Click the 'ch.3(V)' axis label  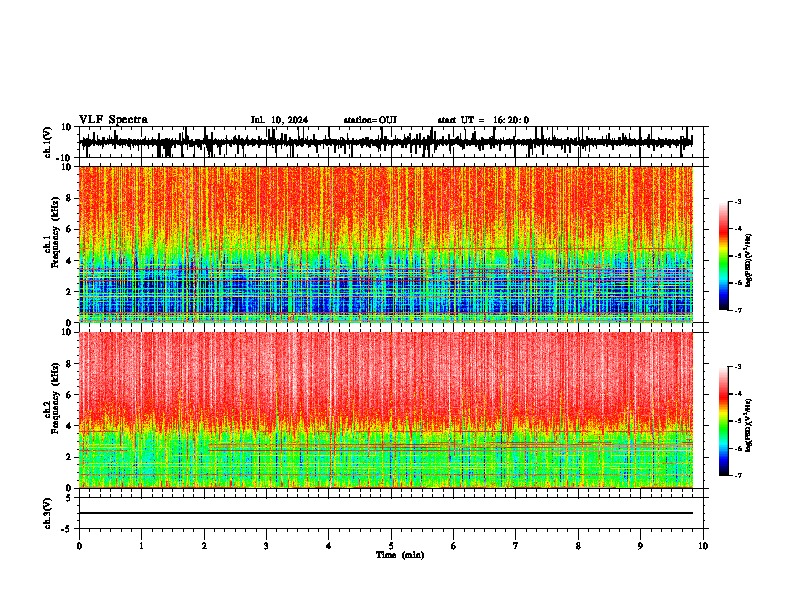pyautogui.click(x=48, y=513)
